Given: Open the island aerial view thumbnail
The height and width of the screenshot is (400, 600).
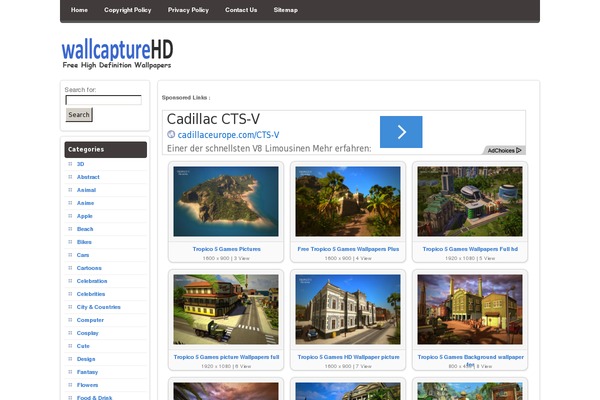Looking at the screenshot, I should coord(226,201).
